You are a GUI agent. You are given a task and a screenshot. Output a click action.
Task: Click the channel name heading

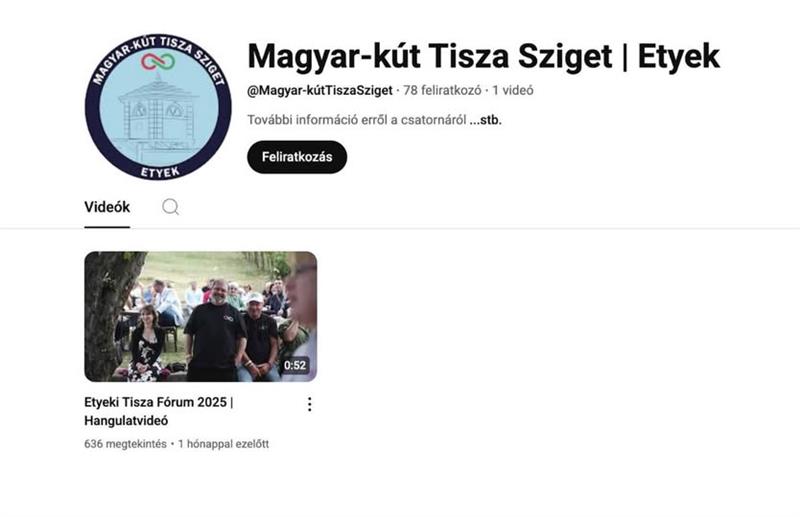click(x=483, y=57)
